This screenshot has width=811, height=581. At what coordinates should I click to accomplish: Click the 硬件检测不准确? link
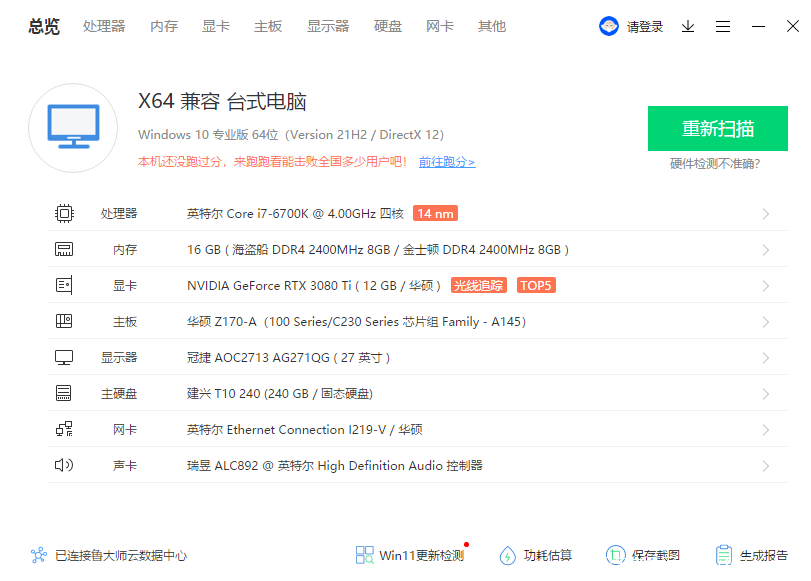pyautogui.click(x=715, y=164)
